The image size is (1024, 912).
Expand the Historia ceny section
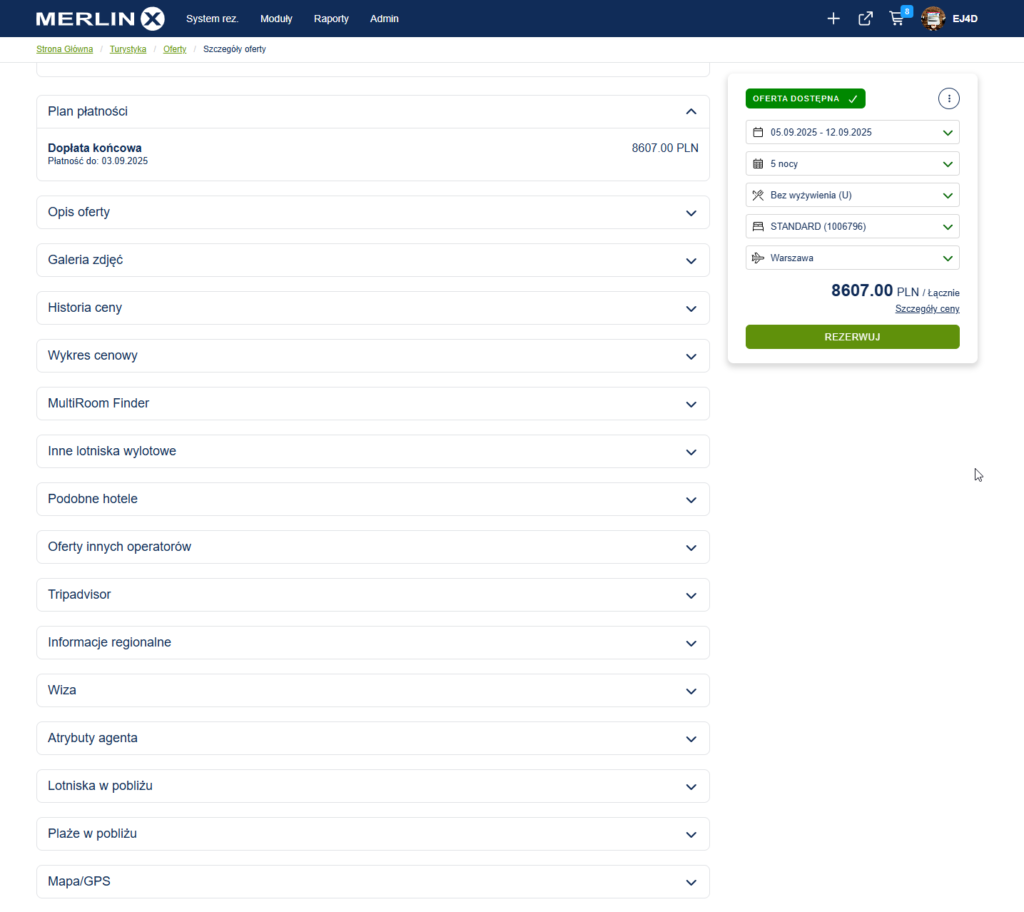pyautogui.click(x=372, y=308)
